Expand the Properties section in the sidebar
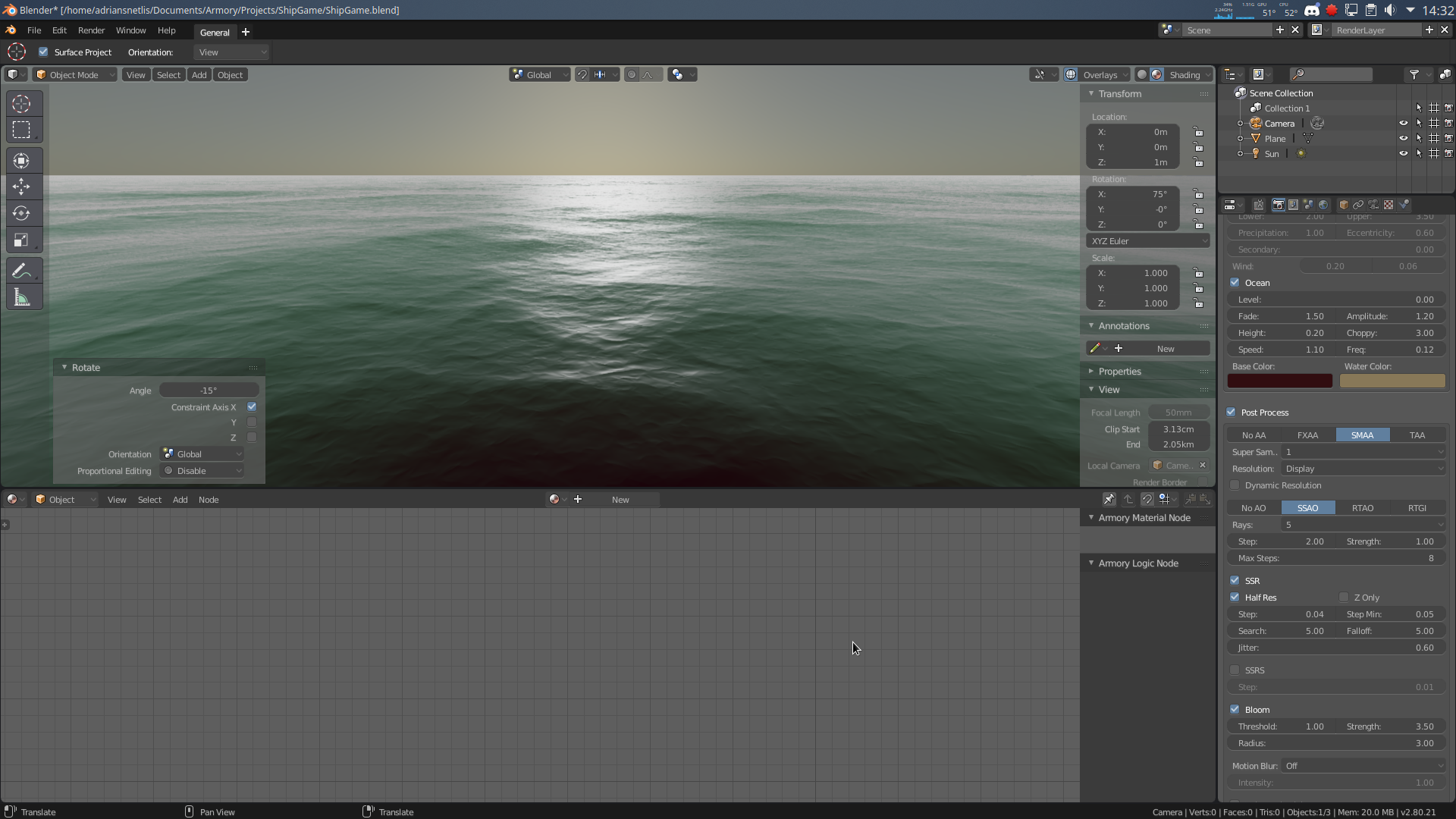The image size is (1456, 819). point(1119,371)
